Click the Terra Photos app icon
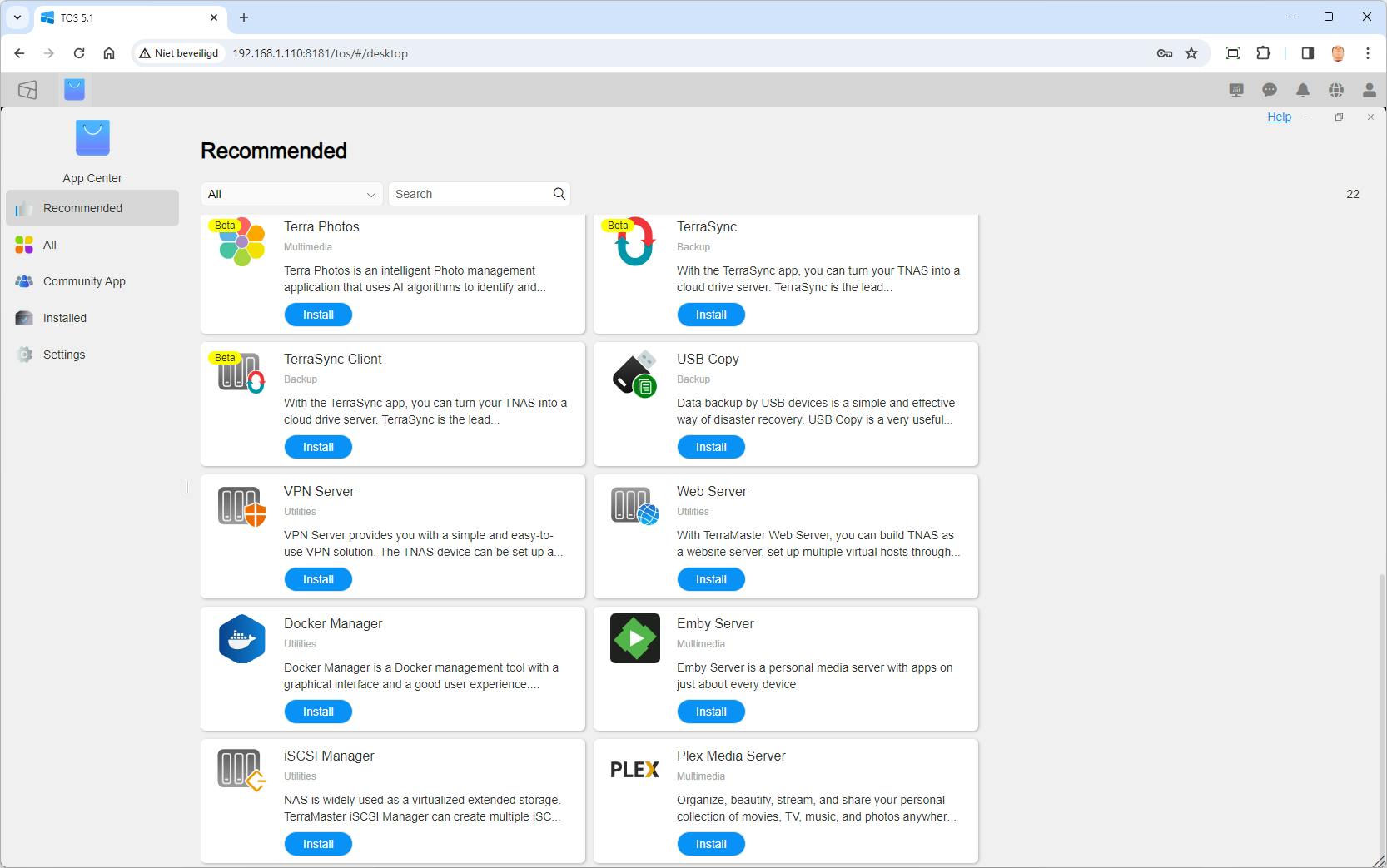Screen dimensions: 1387x868 tap(241, 242)
